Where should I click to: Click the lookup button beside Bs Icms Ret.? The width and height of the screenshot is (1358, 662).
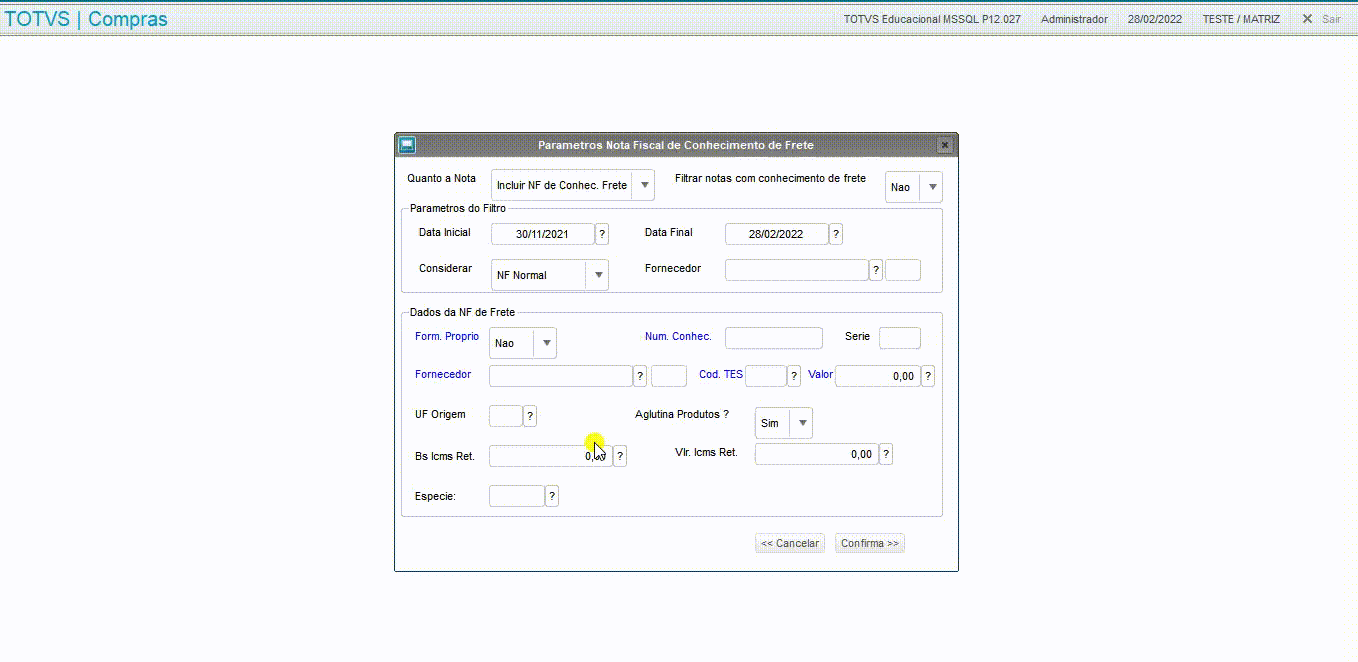620,456
